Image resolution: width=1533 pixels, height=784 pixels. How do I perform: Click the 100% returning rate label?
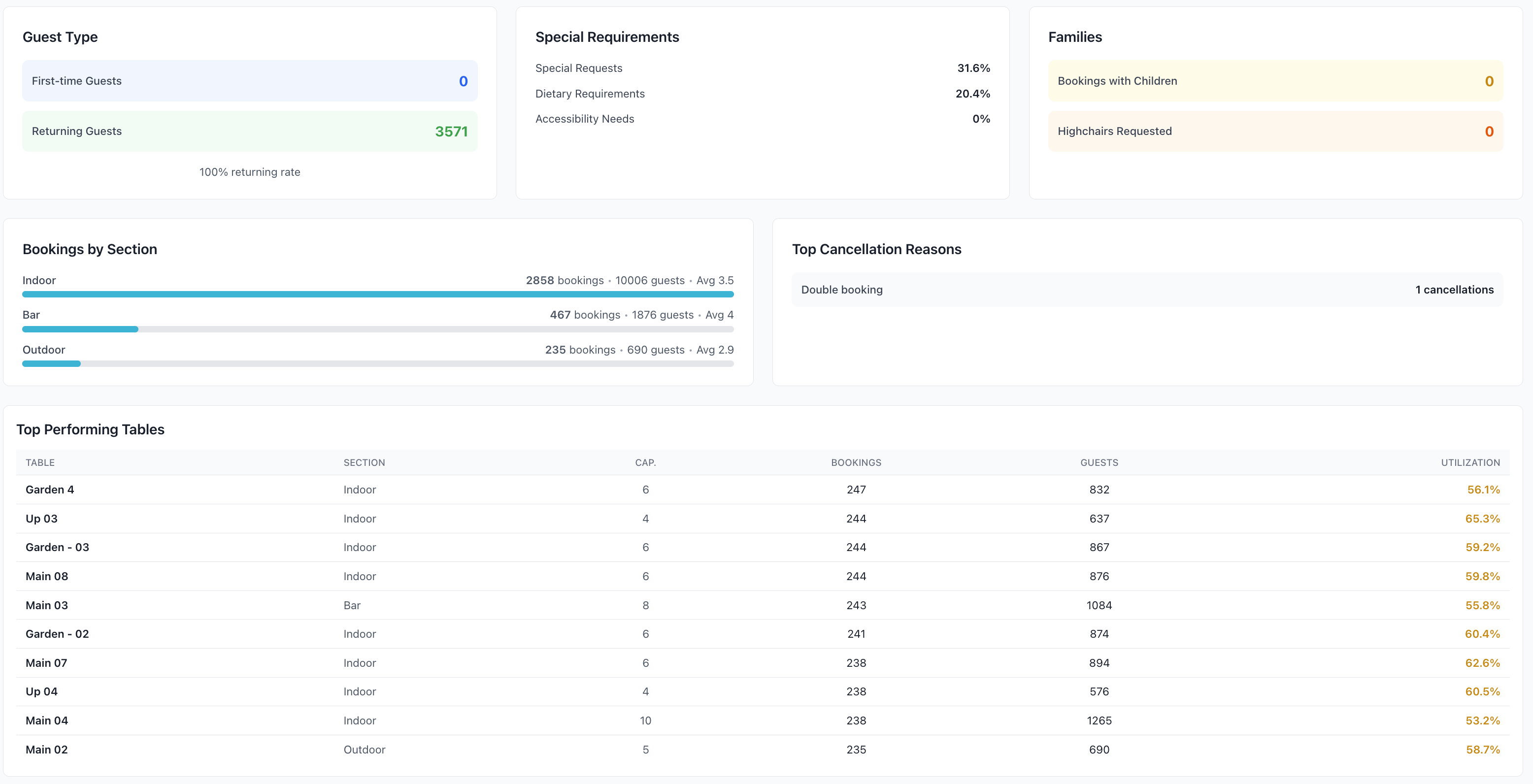pos(249,172)
